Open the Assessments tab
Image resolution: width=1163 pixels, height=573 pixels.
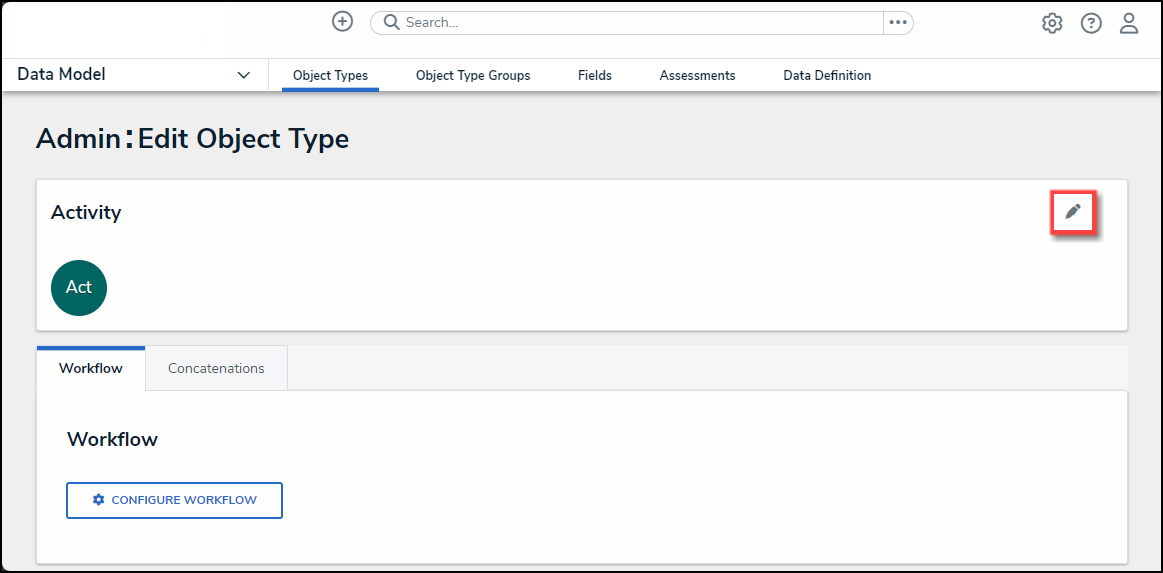(x=697, y=75)
